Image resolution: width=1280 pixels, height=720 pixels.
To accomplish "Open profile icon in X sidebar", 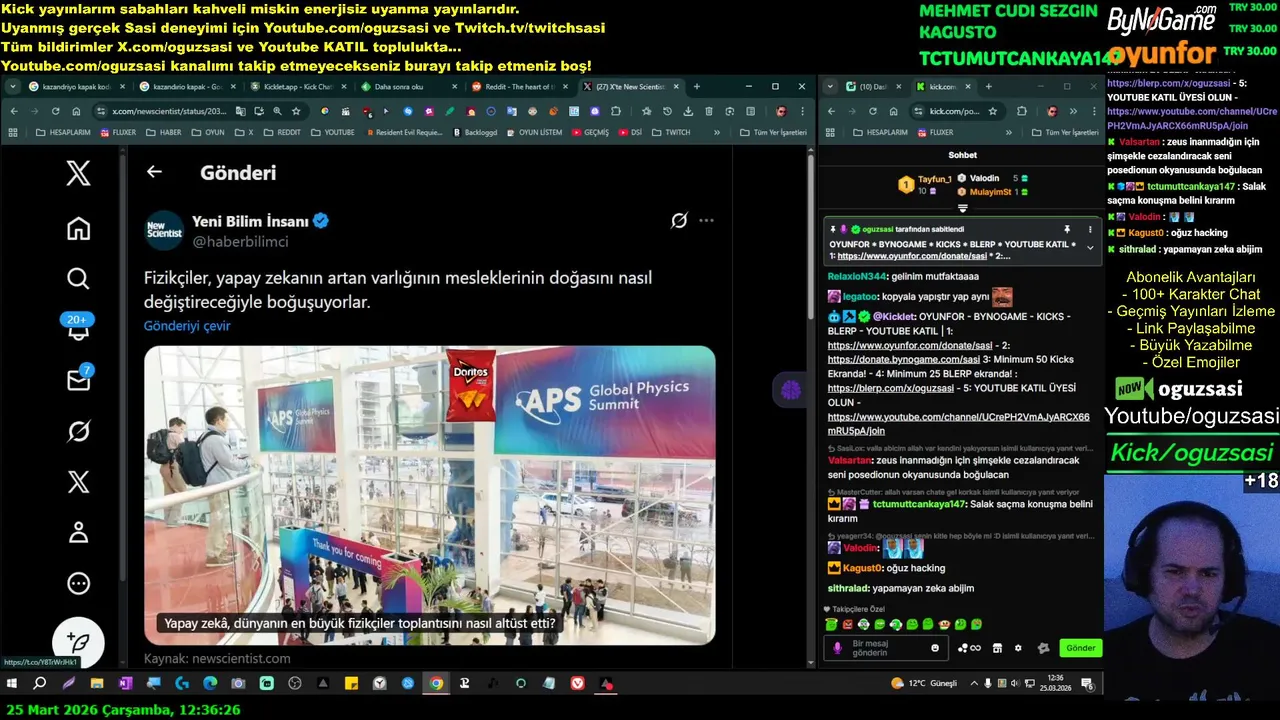I will [78, 532].
